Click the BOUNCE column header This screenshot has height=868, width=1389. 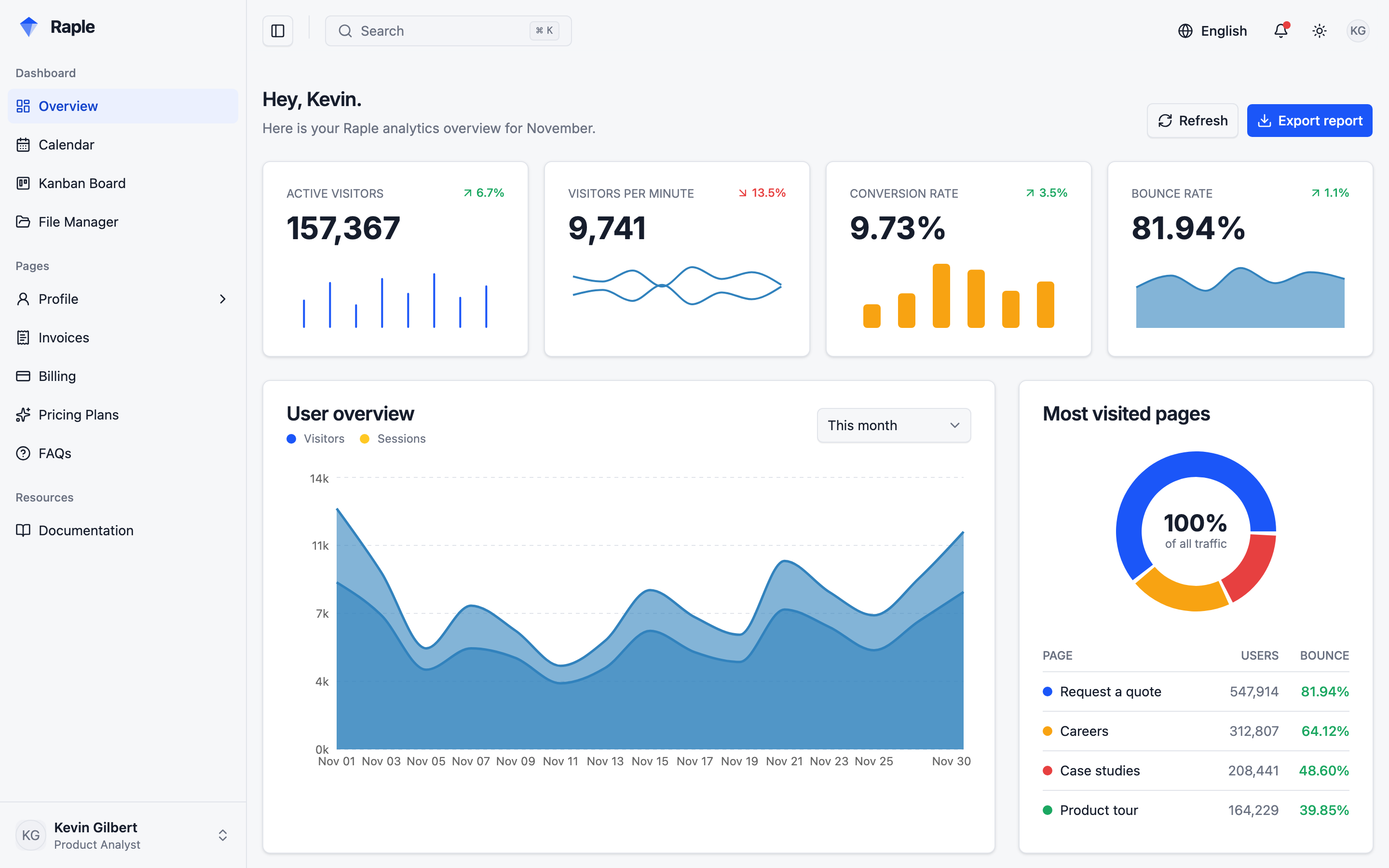tap(1324, 656)
